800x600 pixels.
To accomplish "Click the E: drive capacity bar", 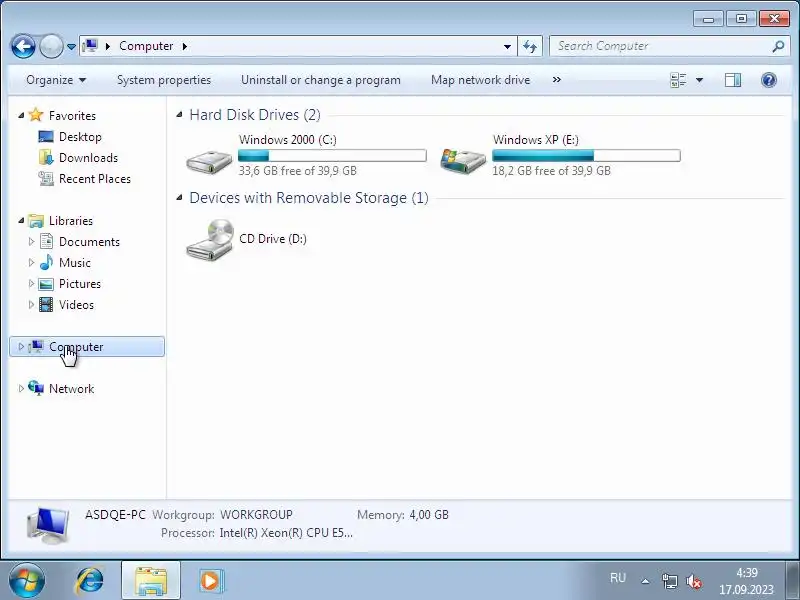I will [586, 155].
